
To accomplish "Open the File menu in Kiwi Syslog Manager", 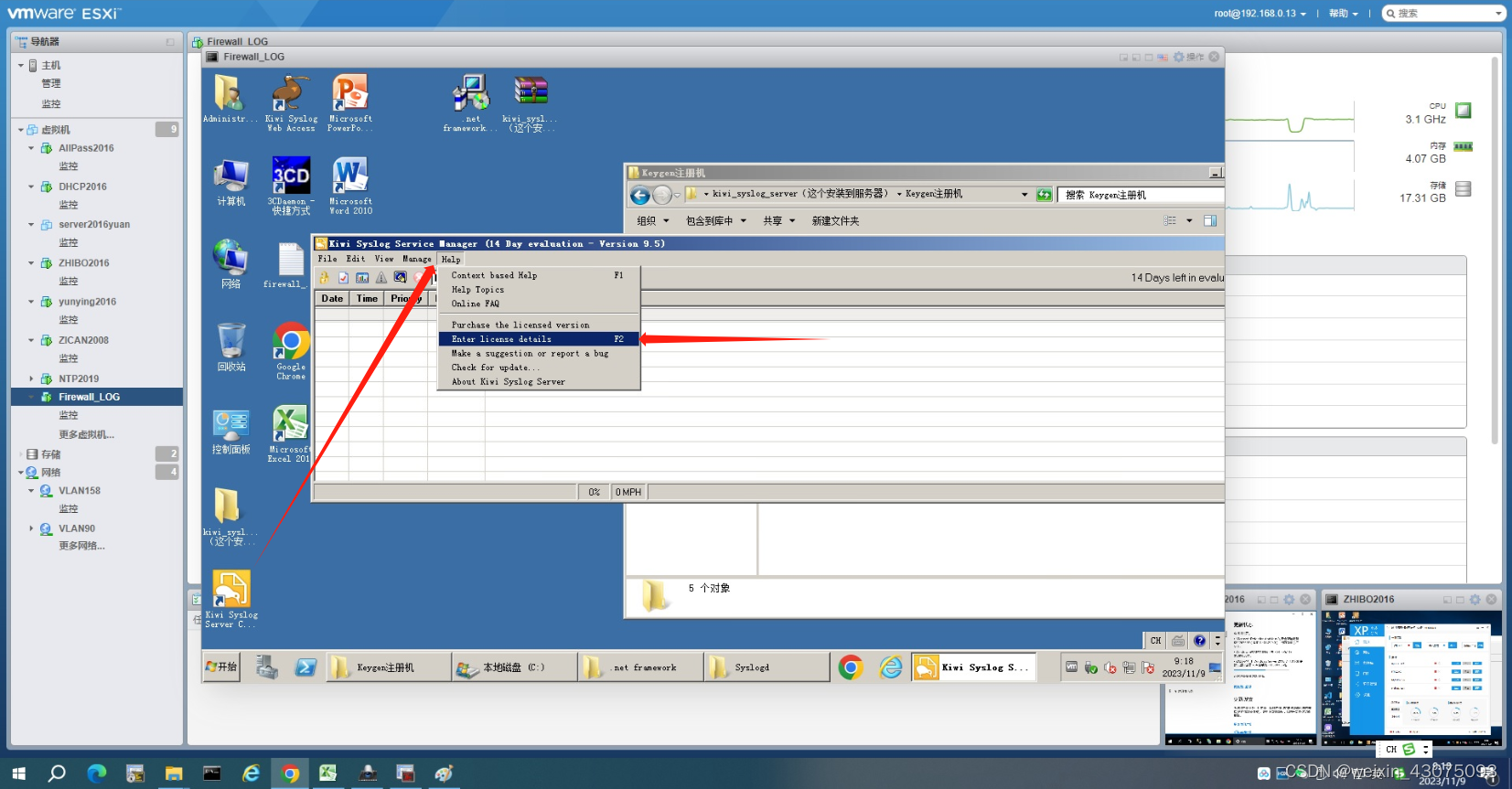I will pos(327,259).
